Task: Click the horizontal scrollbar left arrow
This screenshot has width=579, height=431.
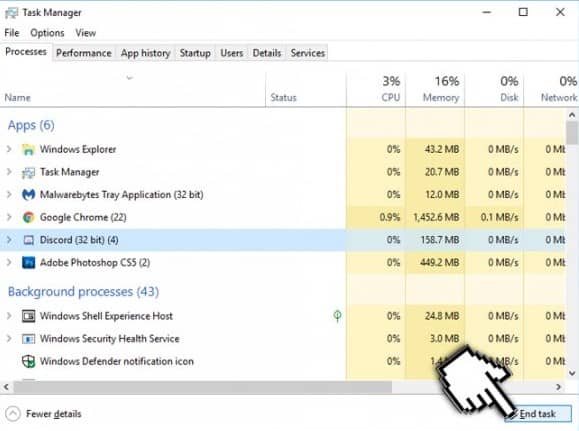Action: pyautogui.click(x=6, y=387)
